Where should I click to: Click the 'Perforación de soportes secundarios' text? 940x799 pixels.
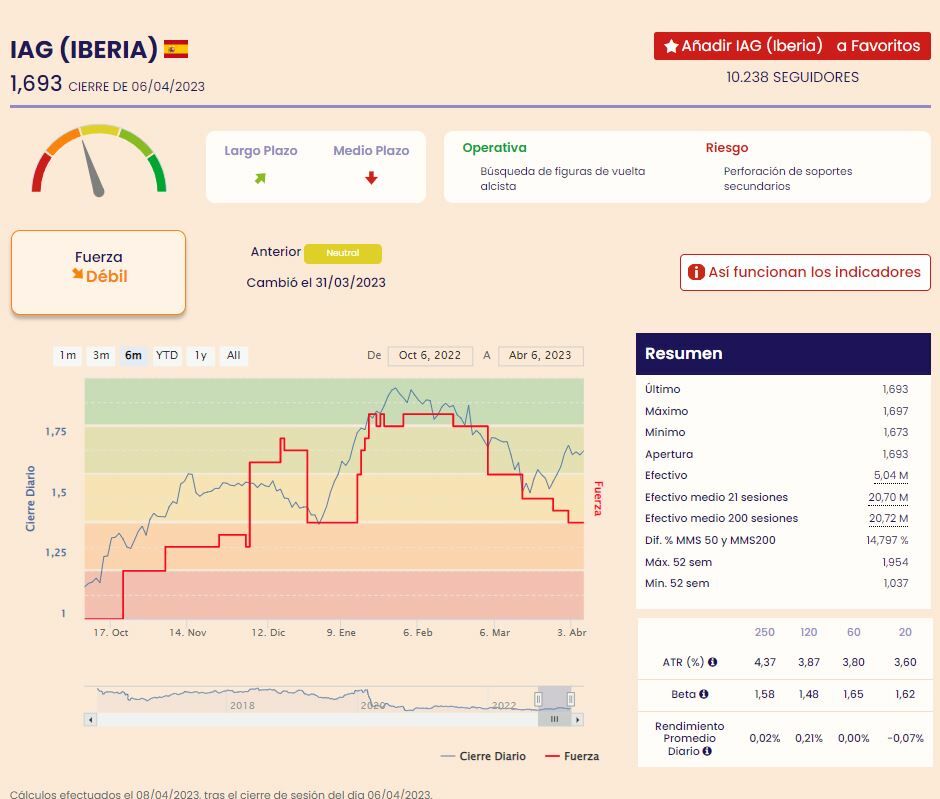click(x=788, y=179)
